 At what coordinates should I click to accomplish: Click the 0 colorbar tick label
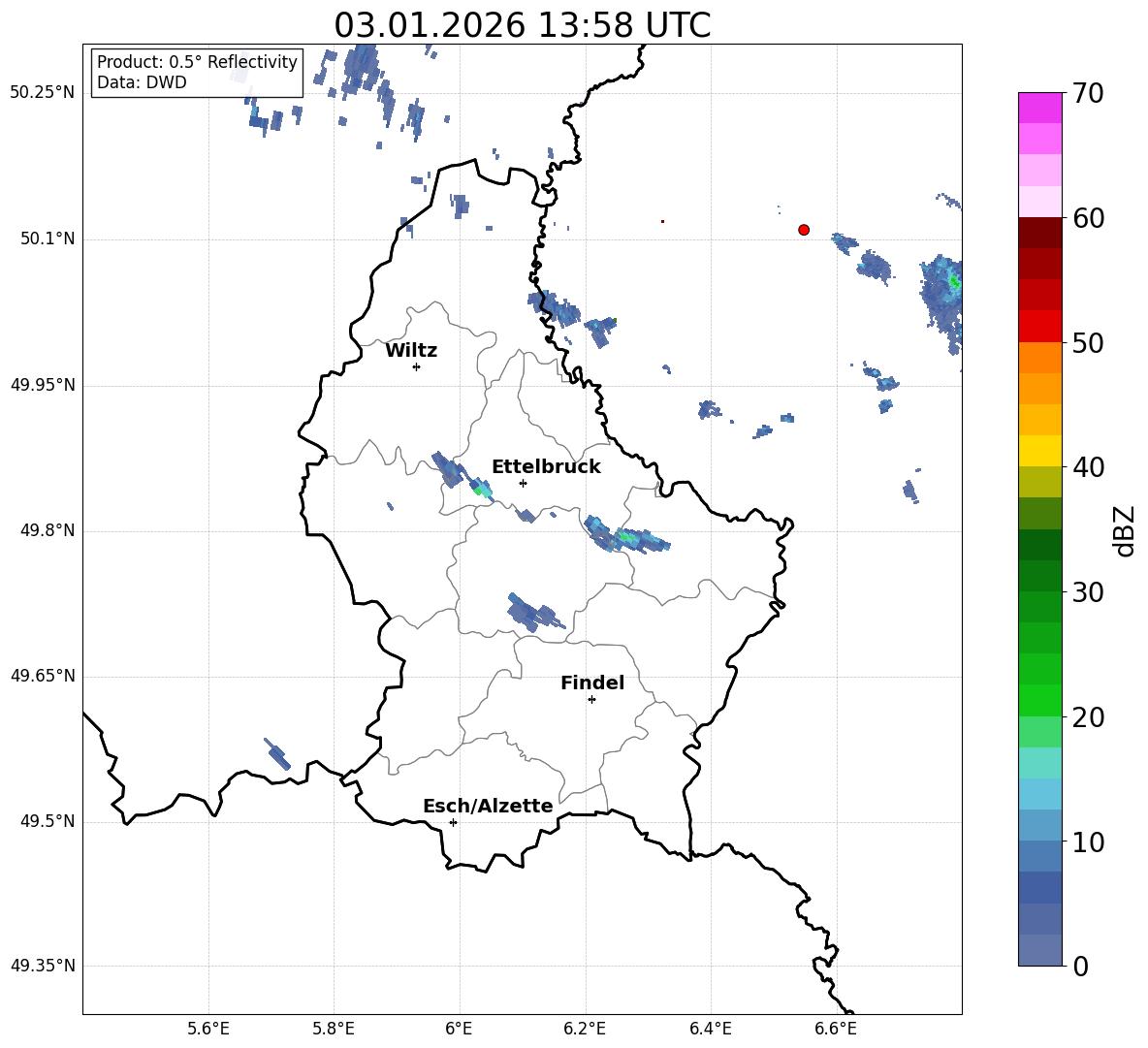pos(1081,967)
